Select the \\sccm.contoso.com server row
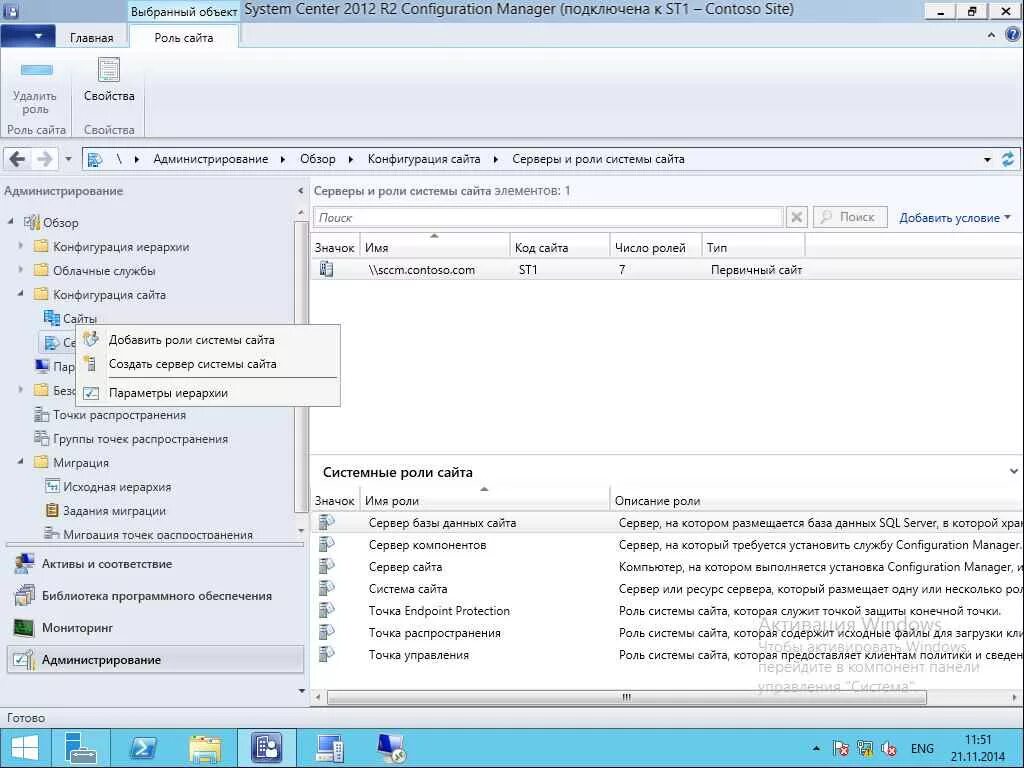 click(x=667, y=269)
